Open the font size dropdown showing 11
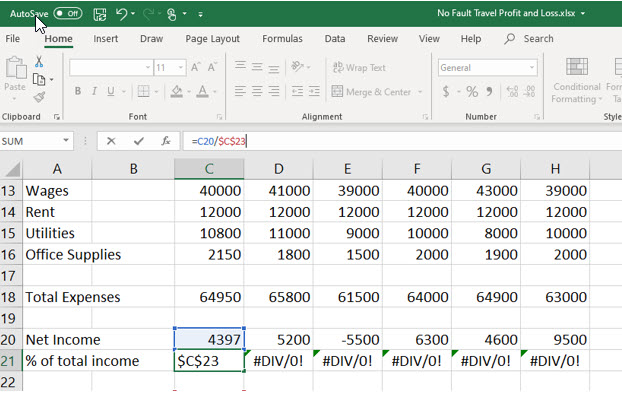The width and height of the screenshot is (622, 394). [x=181, y=68]
